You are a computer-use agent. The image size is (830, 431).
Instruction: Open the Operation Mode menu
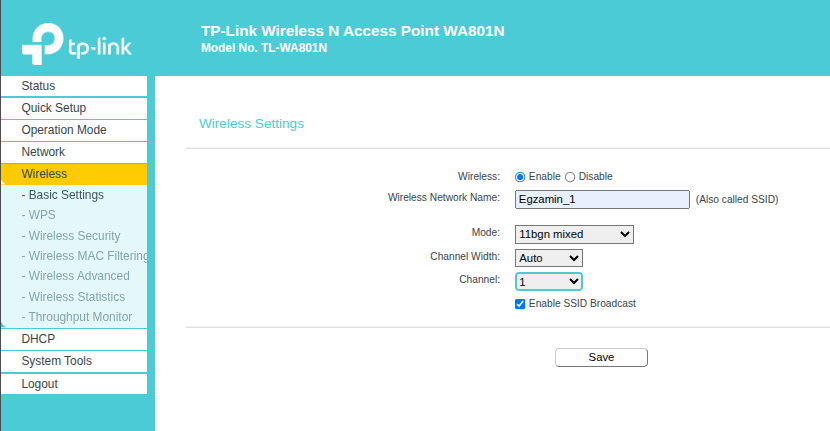coord(74,130)
